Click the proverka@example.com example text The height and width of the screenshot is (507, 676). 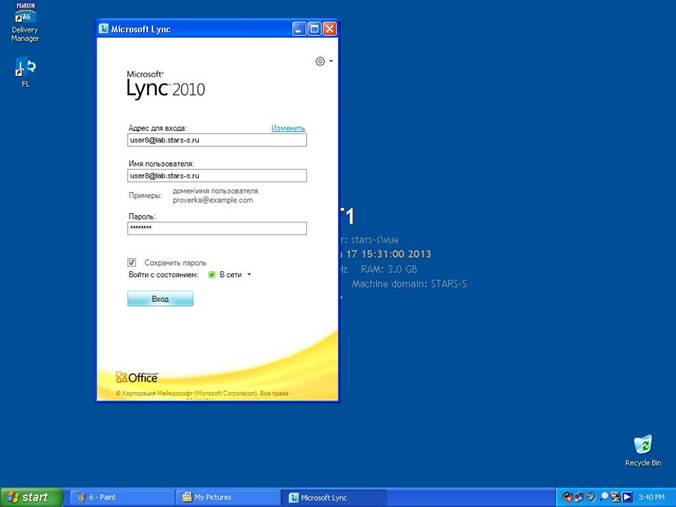[x=213, y=200]
